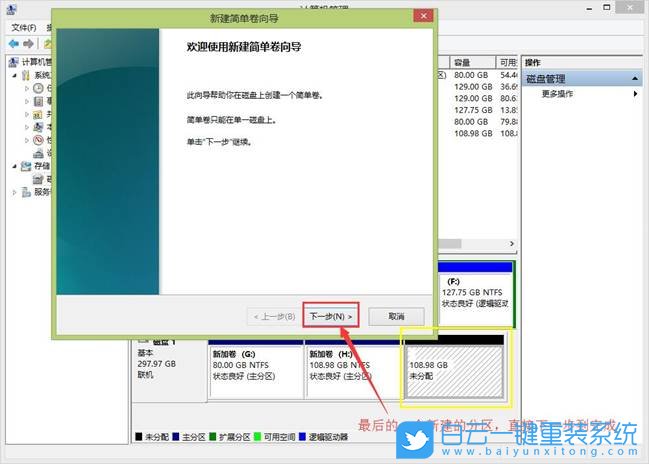649x464 pixels.
Task: Click the 108.98 GB capacity cell in volume list
Action: click(x=473, y=134)
